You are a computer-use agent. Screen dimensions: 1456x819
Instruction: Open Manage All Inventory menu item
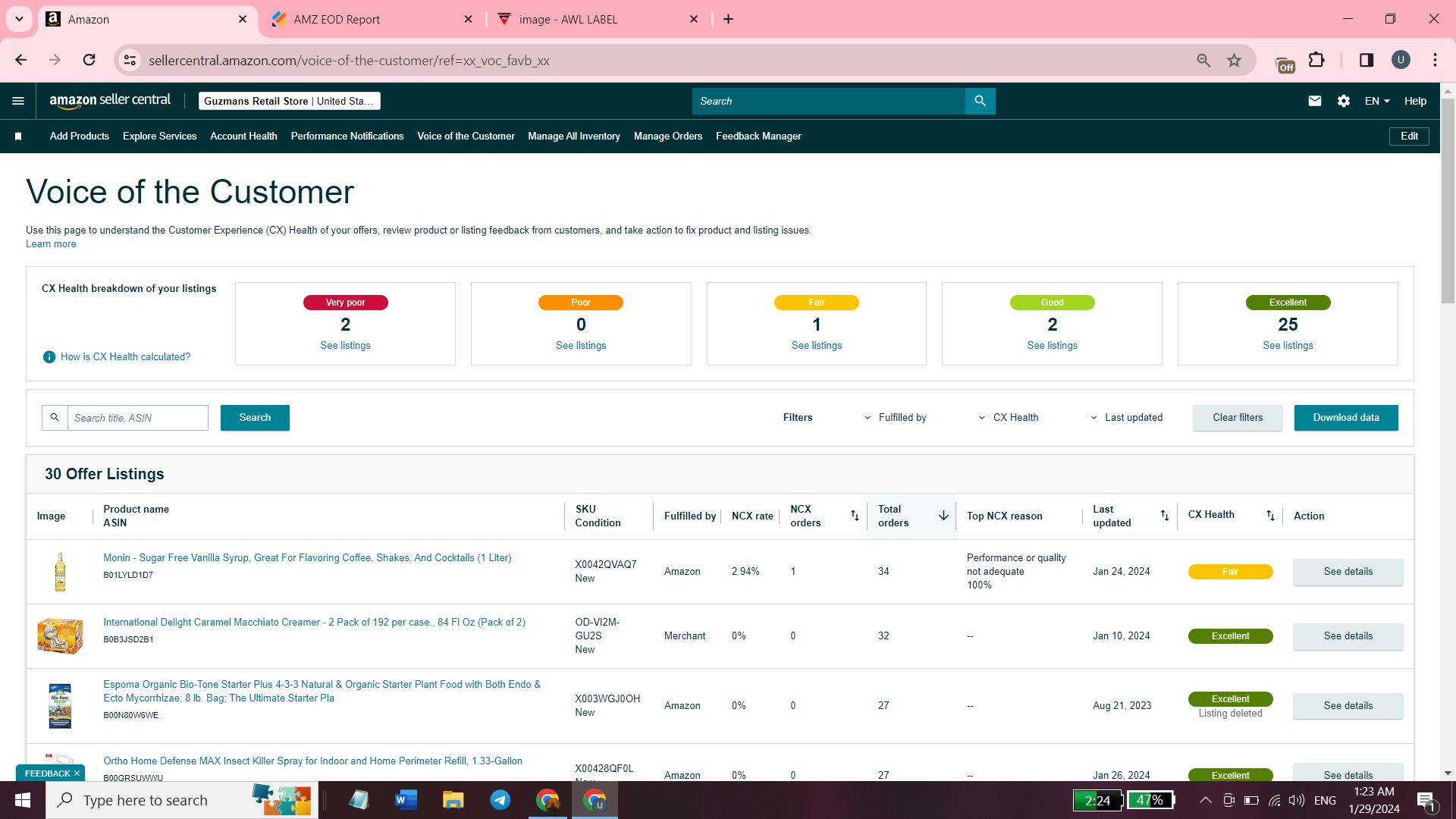pyautogui.click(x=574, y=136)
